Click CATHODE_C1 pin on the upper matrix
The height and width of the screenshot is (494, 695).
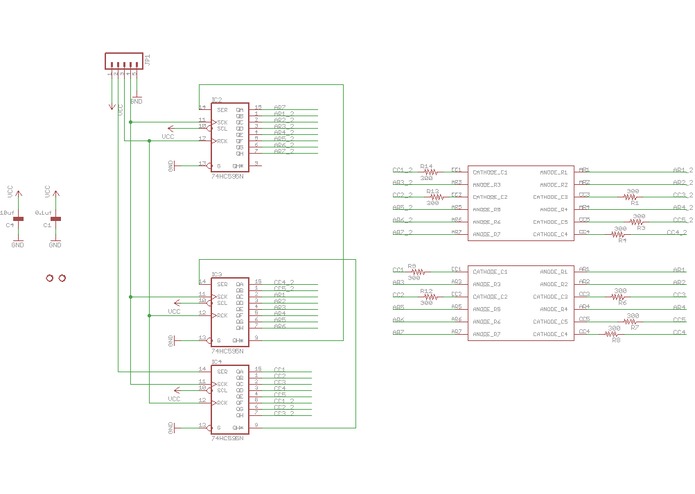[490, 172]
